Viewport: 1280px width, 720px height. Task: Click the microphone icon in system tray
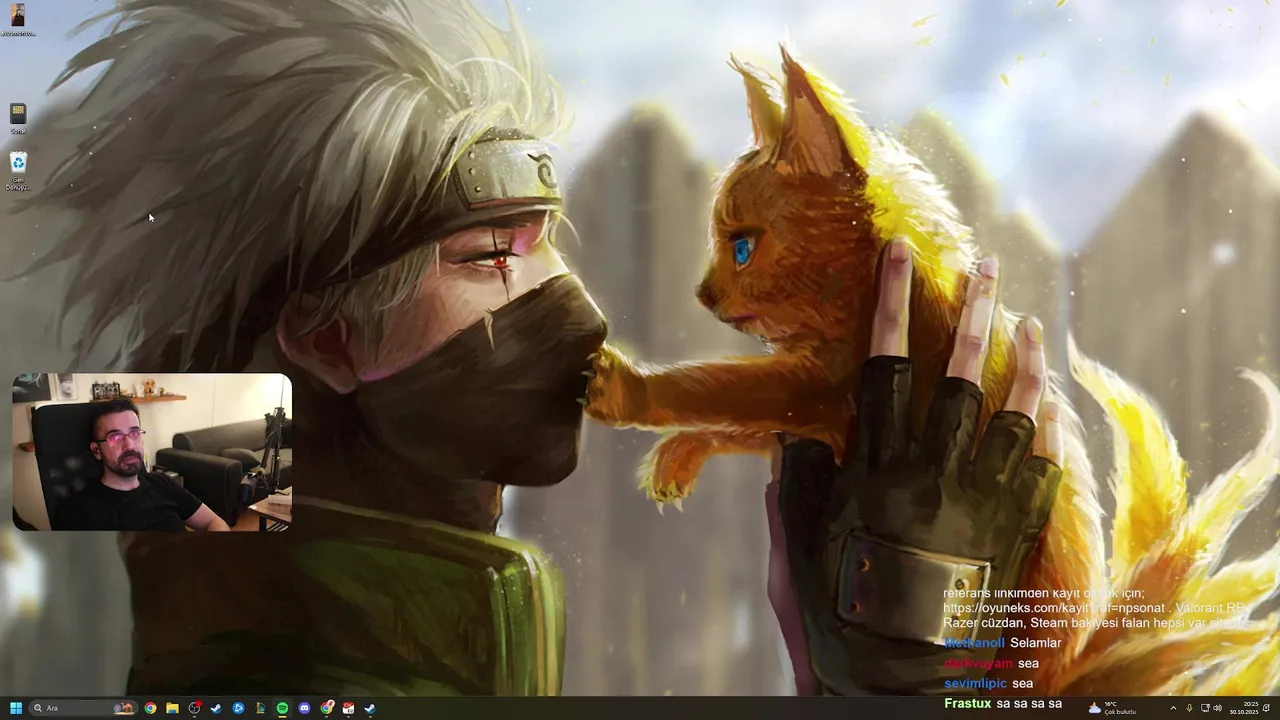1189,708
